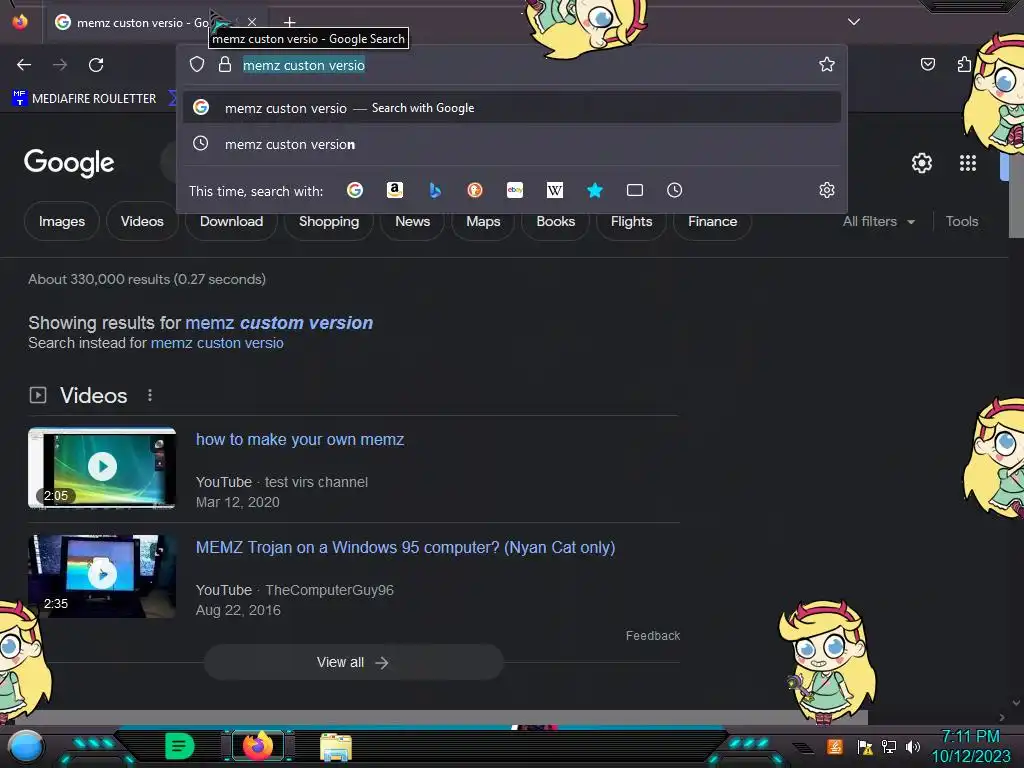1024x768 pixels.
Task: Click the address bar text field
Action: (522, 65)
